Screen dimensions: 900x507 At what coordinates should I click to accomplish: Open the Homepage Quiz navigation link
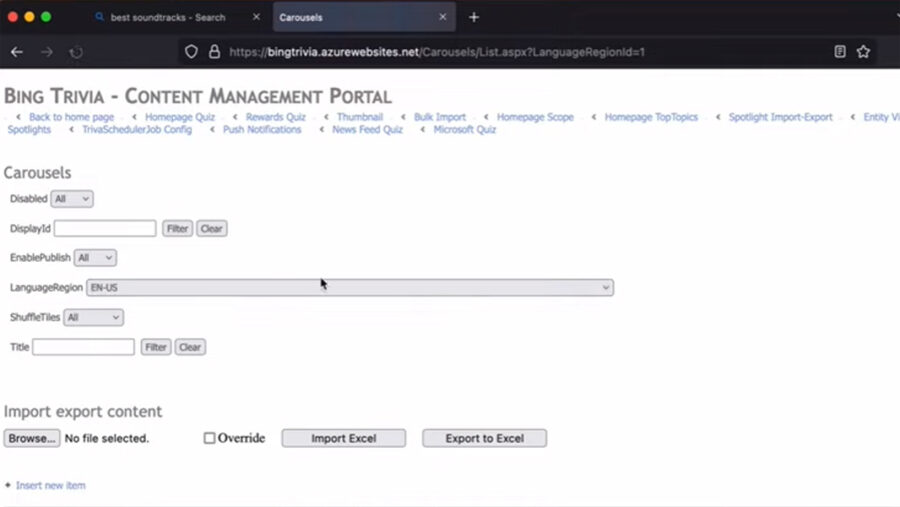point(180,117)
